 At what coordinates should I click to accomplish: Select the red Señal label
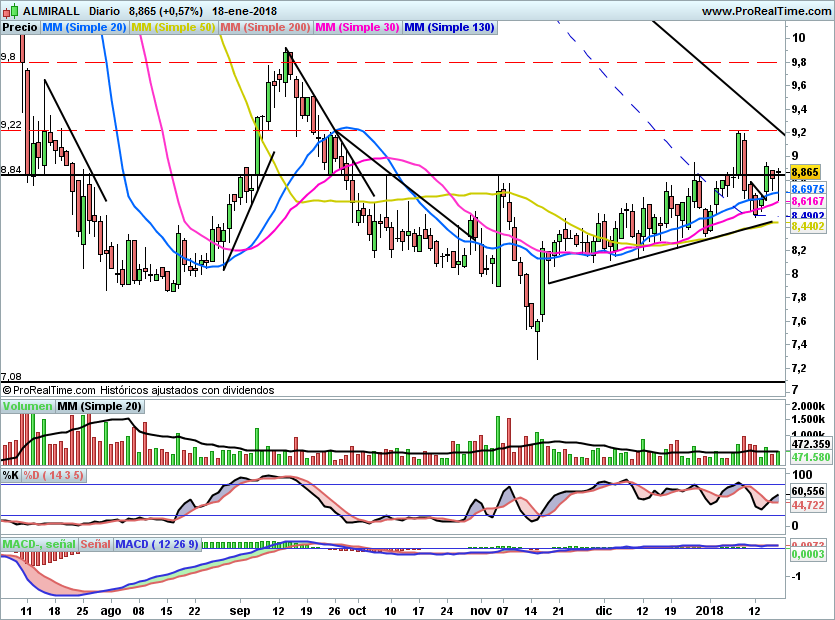pyautogui.click(x=95, y=544)
